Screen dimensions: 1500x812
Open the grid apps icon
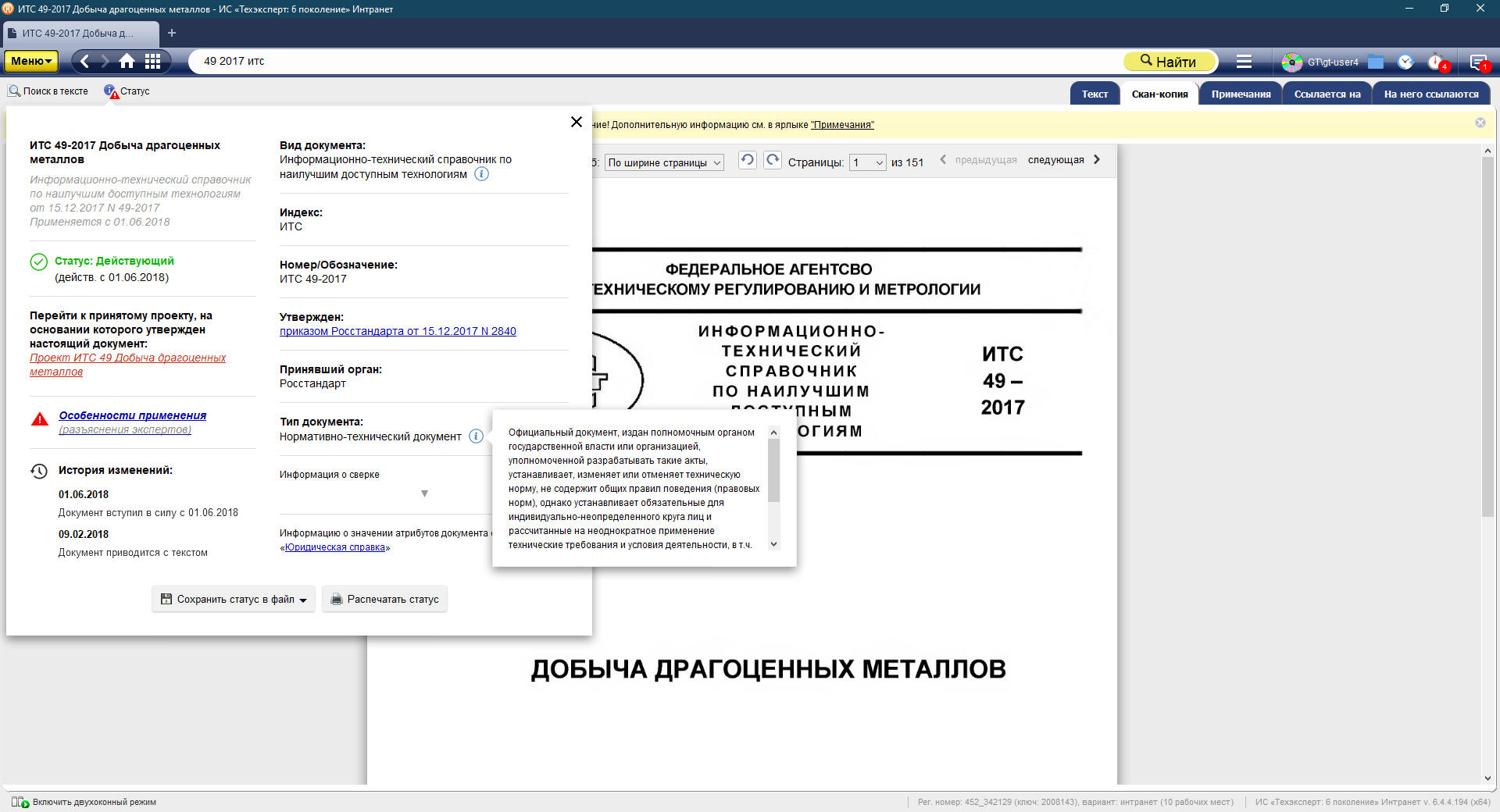[x=153, y=61]
